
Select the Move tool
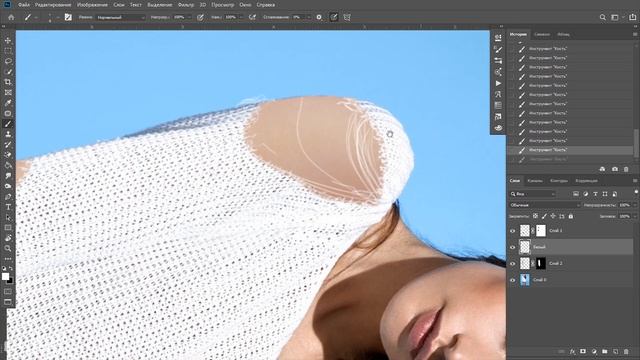(x=8, y=40)
